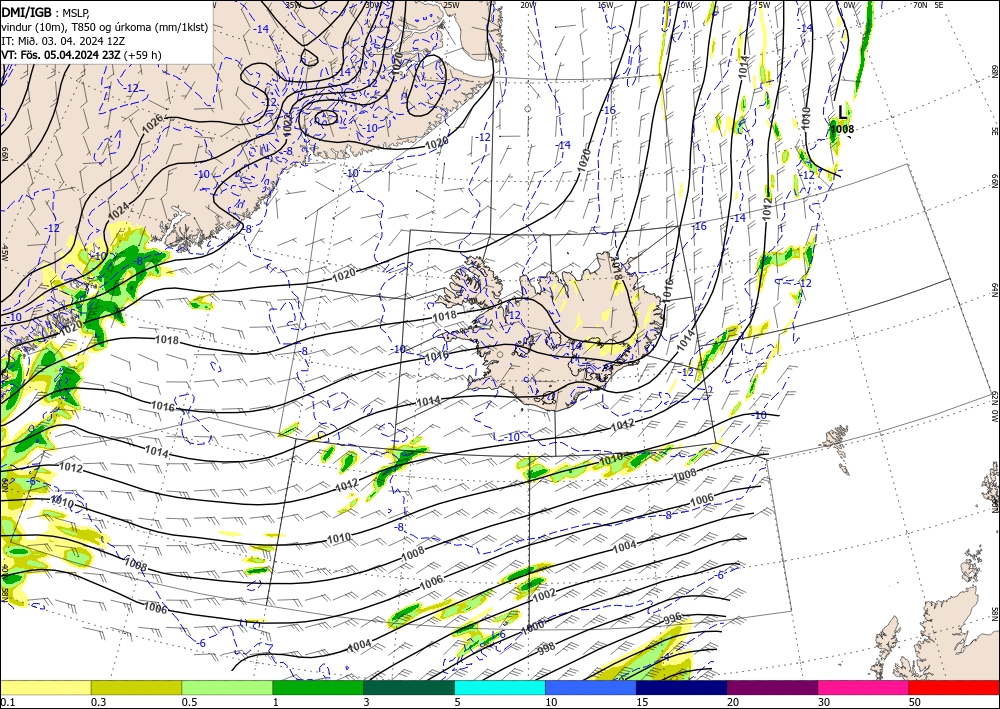Click the '1026' isobar label over Greenland
The height and width of the screenshot is (709, 1000).
click(153, 123)
